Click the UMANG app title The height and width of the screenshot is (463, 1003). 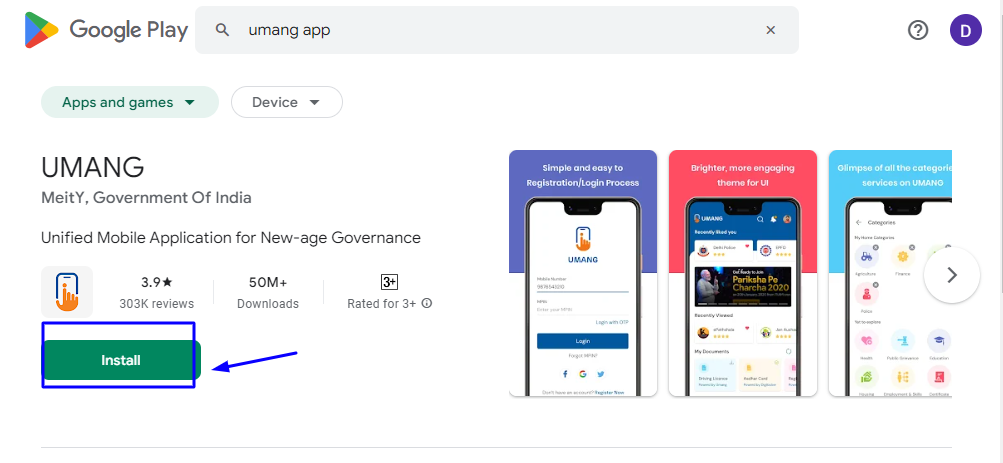click(93, 168)
